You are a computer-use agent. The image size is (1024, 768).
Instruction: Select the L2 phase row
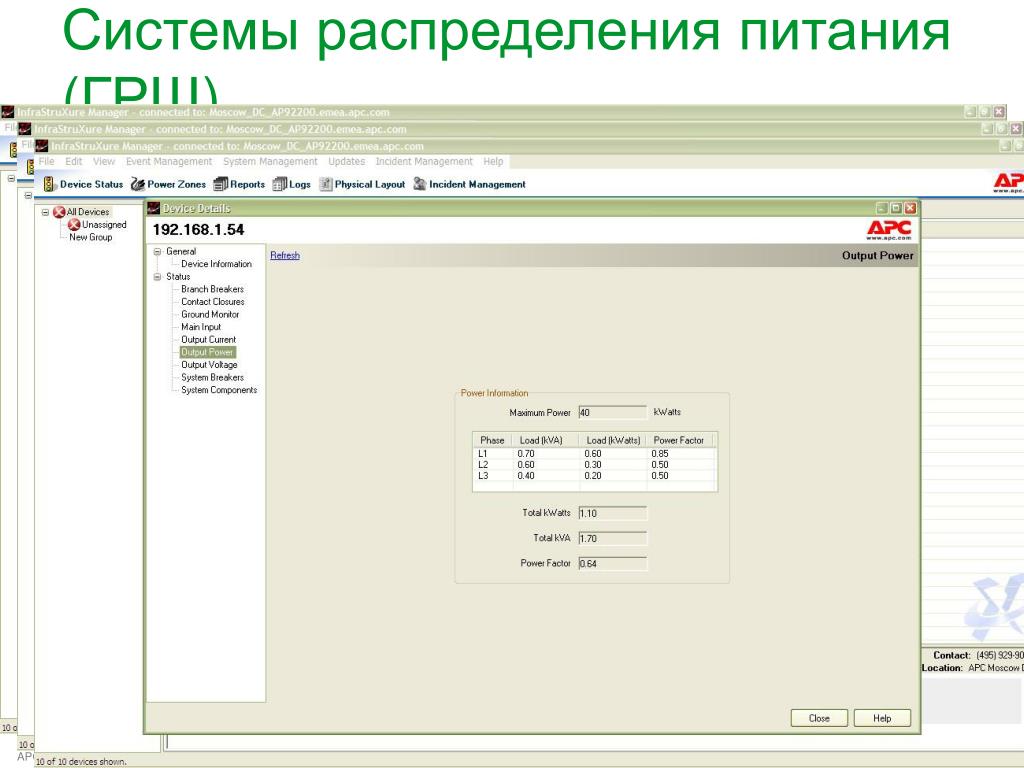(x=595, y=465)
